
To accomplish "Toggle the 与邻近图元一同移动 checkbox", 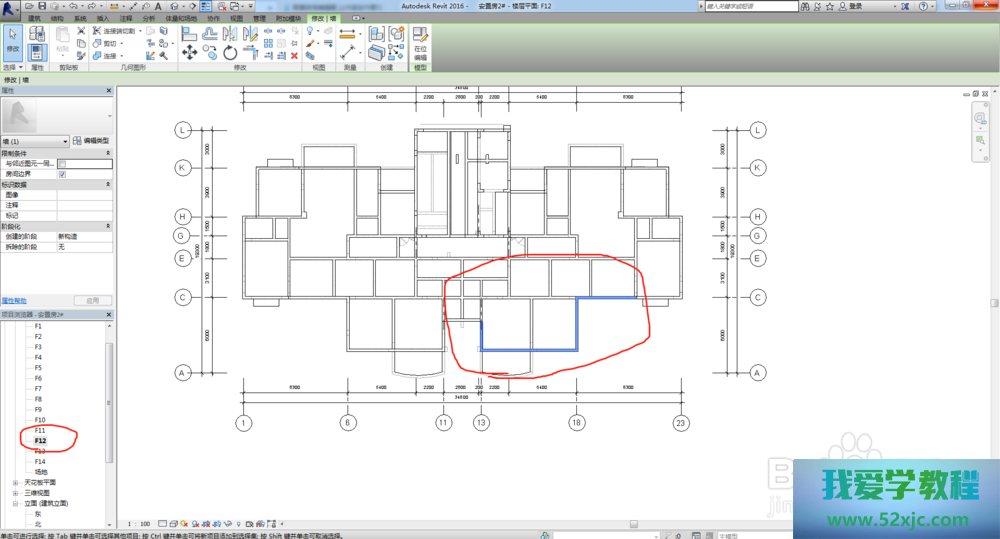I will (x=62, y=163).
